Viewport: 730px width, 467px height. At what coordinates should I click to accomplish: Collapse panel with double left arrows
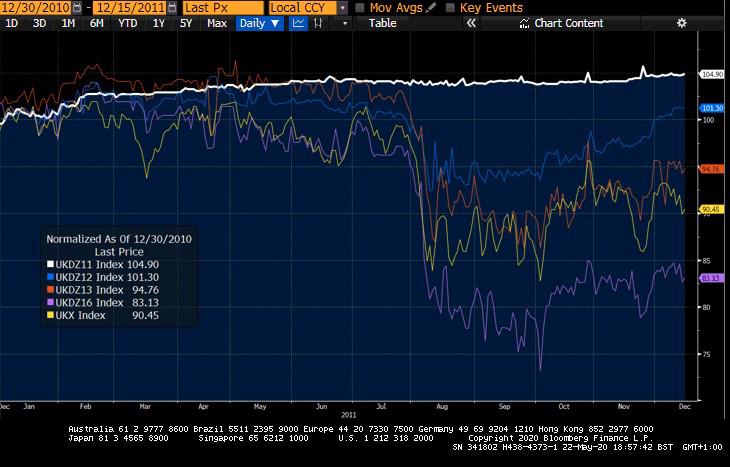[470, 23]
